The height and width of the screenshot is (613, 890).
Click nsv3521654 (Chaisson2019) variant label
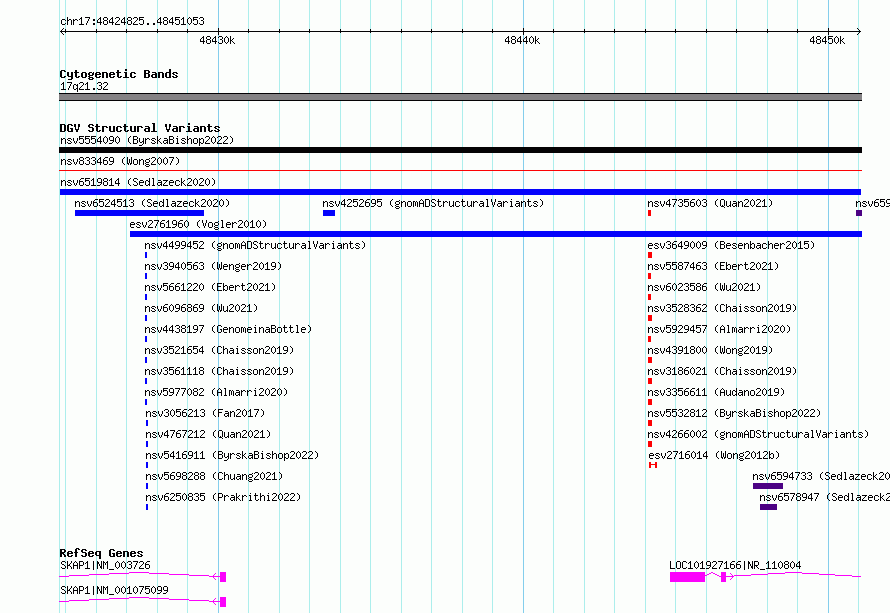tap(219, 350)
